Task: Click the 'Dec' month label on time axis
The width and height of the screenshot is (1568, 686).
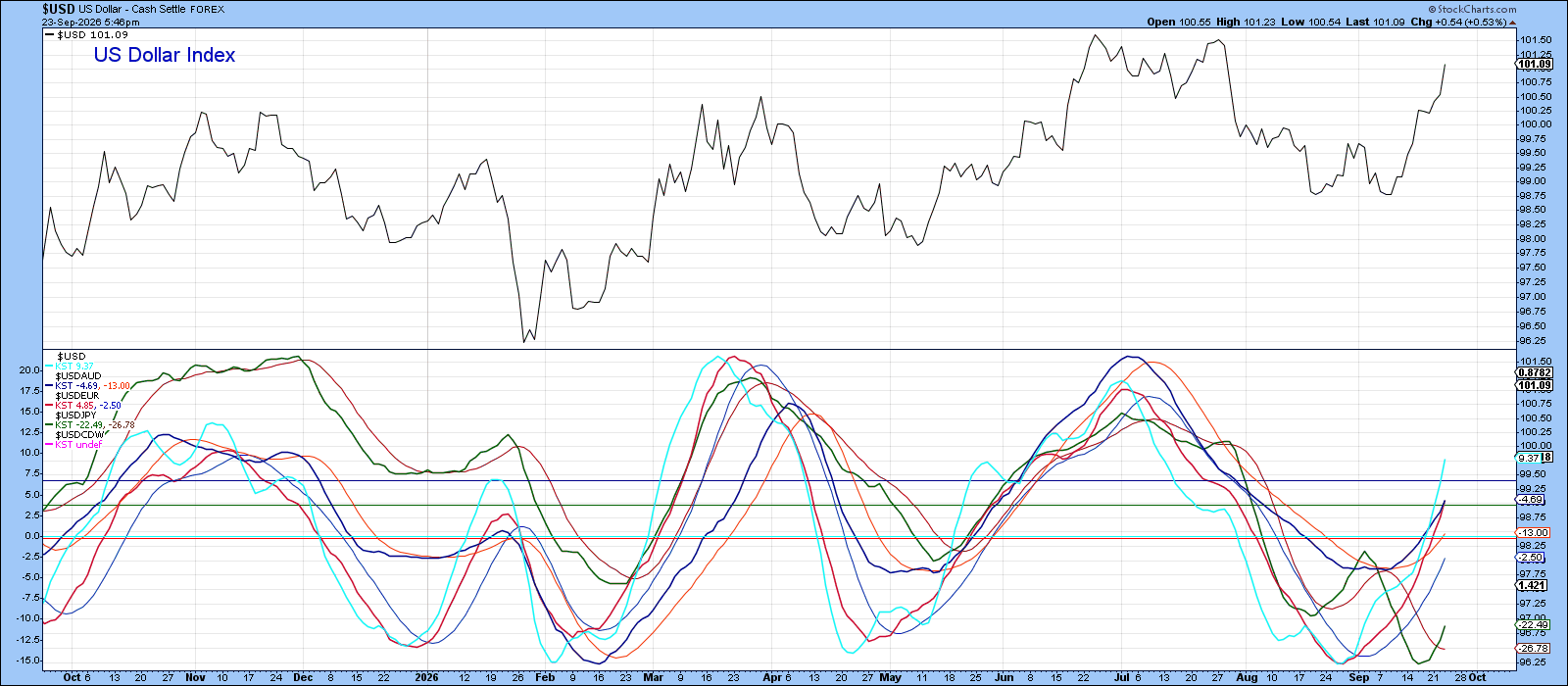Action: point(303,677)
